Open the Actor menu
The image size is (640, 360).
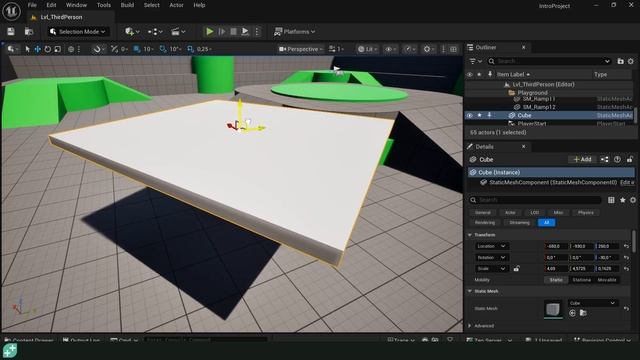coord(176,5)
